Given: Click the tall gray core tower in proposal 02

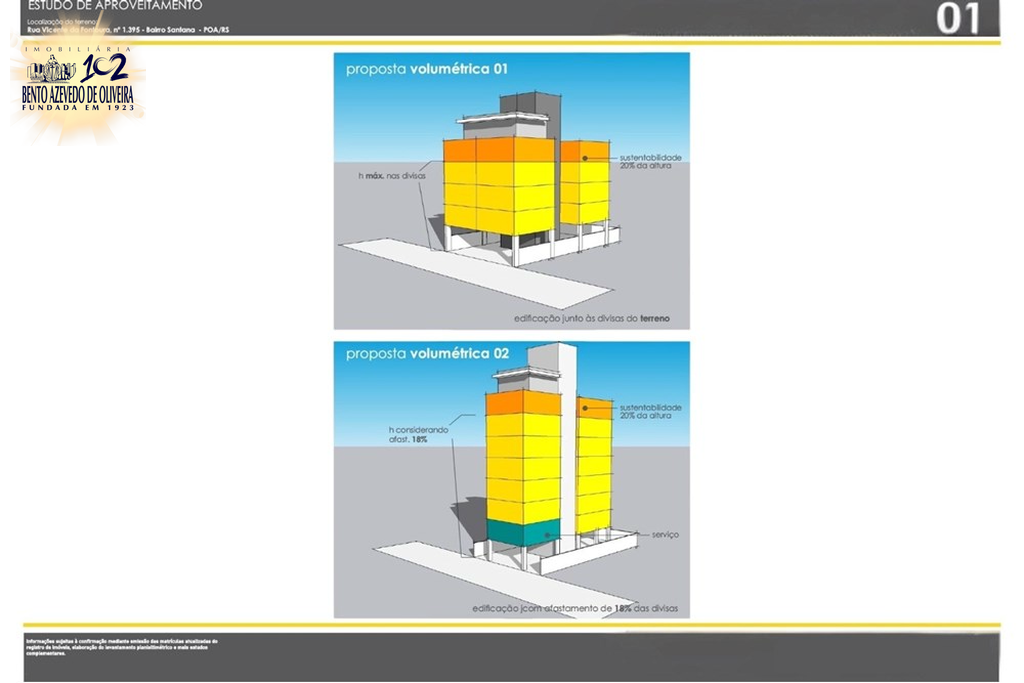Looking at the screenshot, I should click(x=568, y=440).
